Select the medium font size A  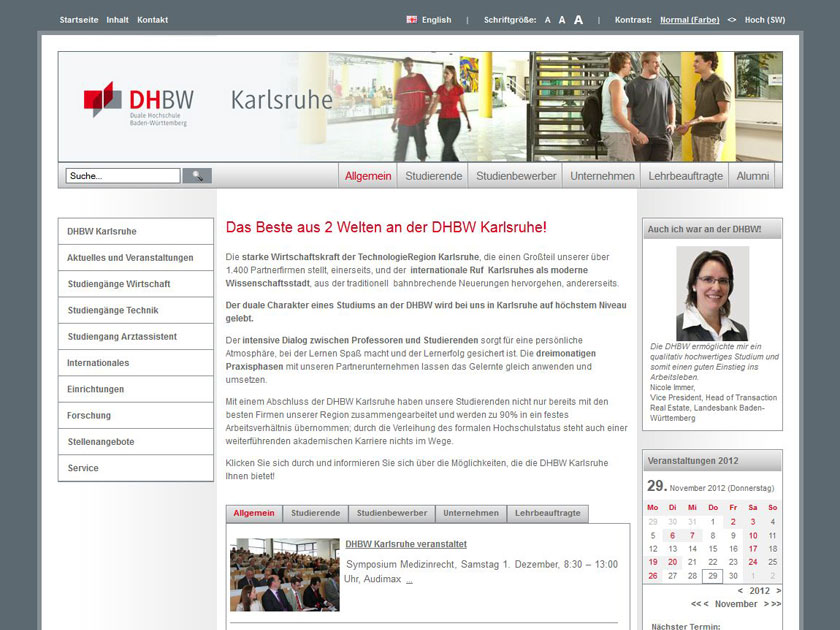[x=562, y=20]
